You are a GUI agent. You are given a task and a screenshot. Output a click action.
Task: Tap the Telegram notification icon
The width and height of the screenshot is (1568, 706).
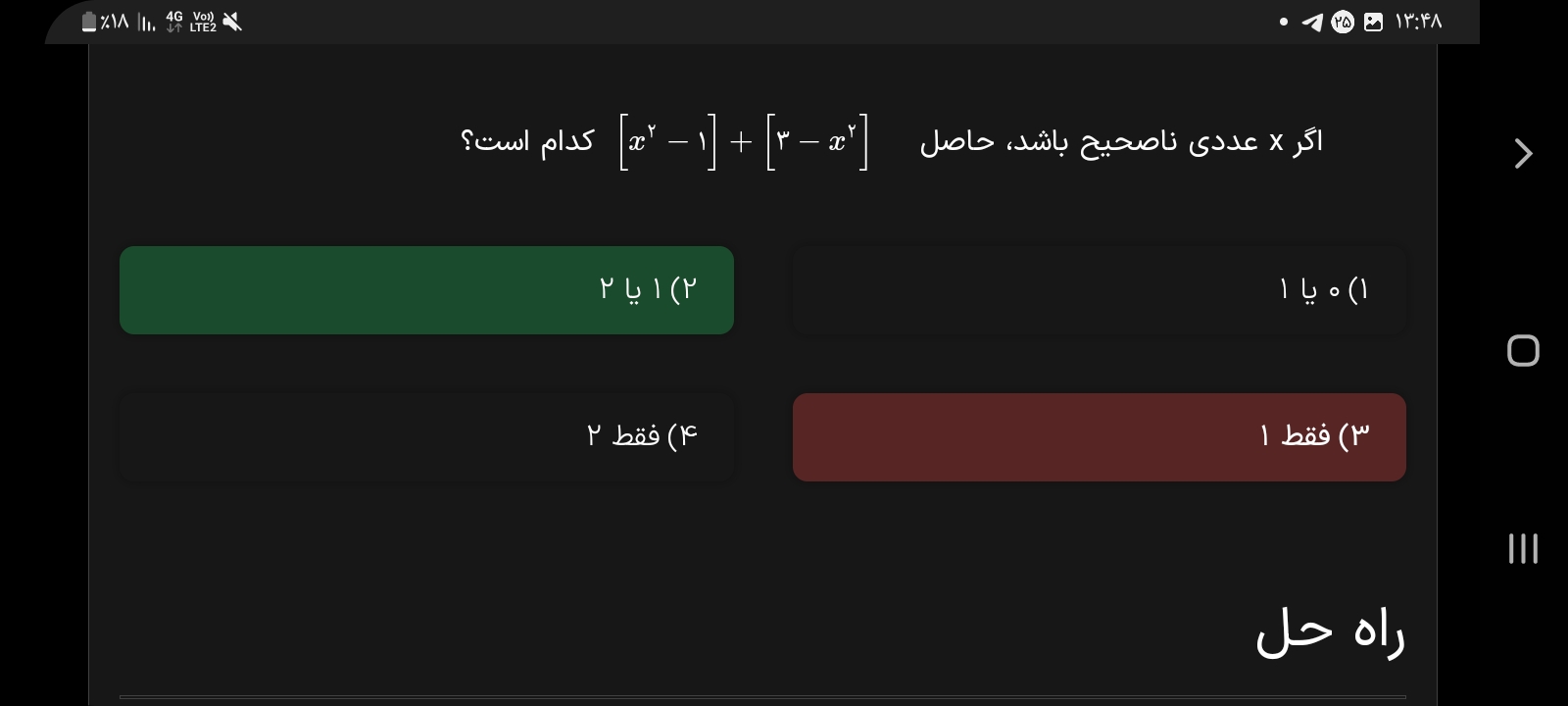click(x=1311, y=22)
